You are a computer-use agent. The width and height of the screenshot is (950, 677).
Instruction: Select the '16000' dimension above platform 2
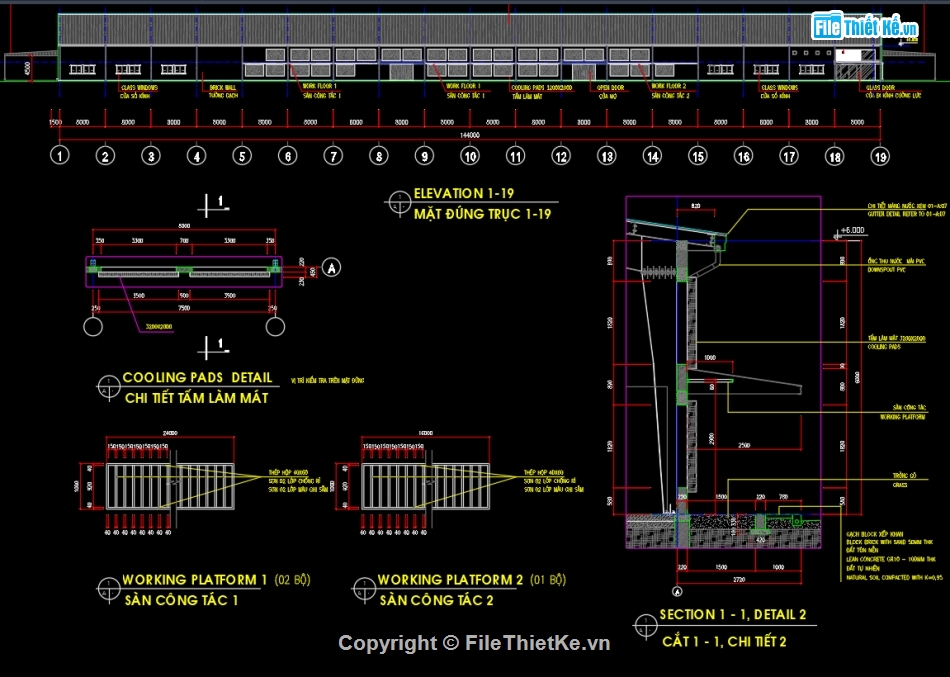coord(426,433)
